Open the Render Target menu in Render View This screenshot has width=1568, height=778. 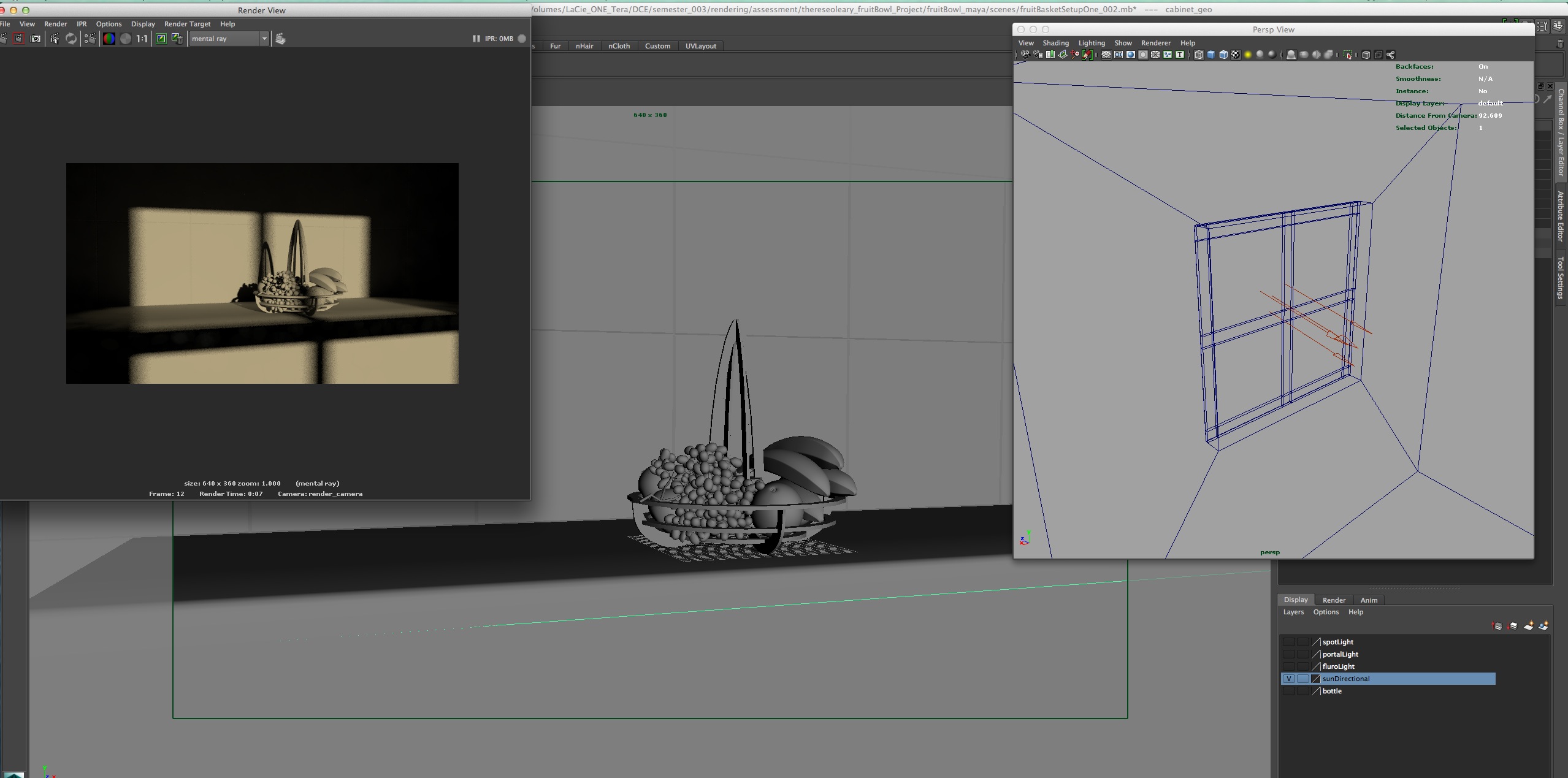click(x=187, y=24)
